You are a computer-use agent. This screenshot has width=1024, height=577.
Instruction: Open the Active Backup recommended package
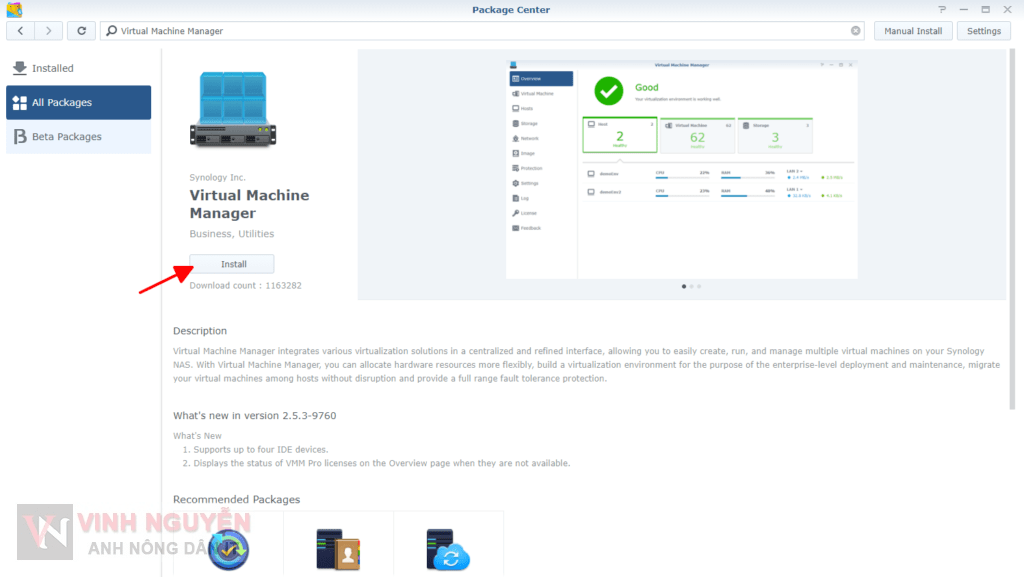(x=228, y=548)
